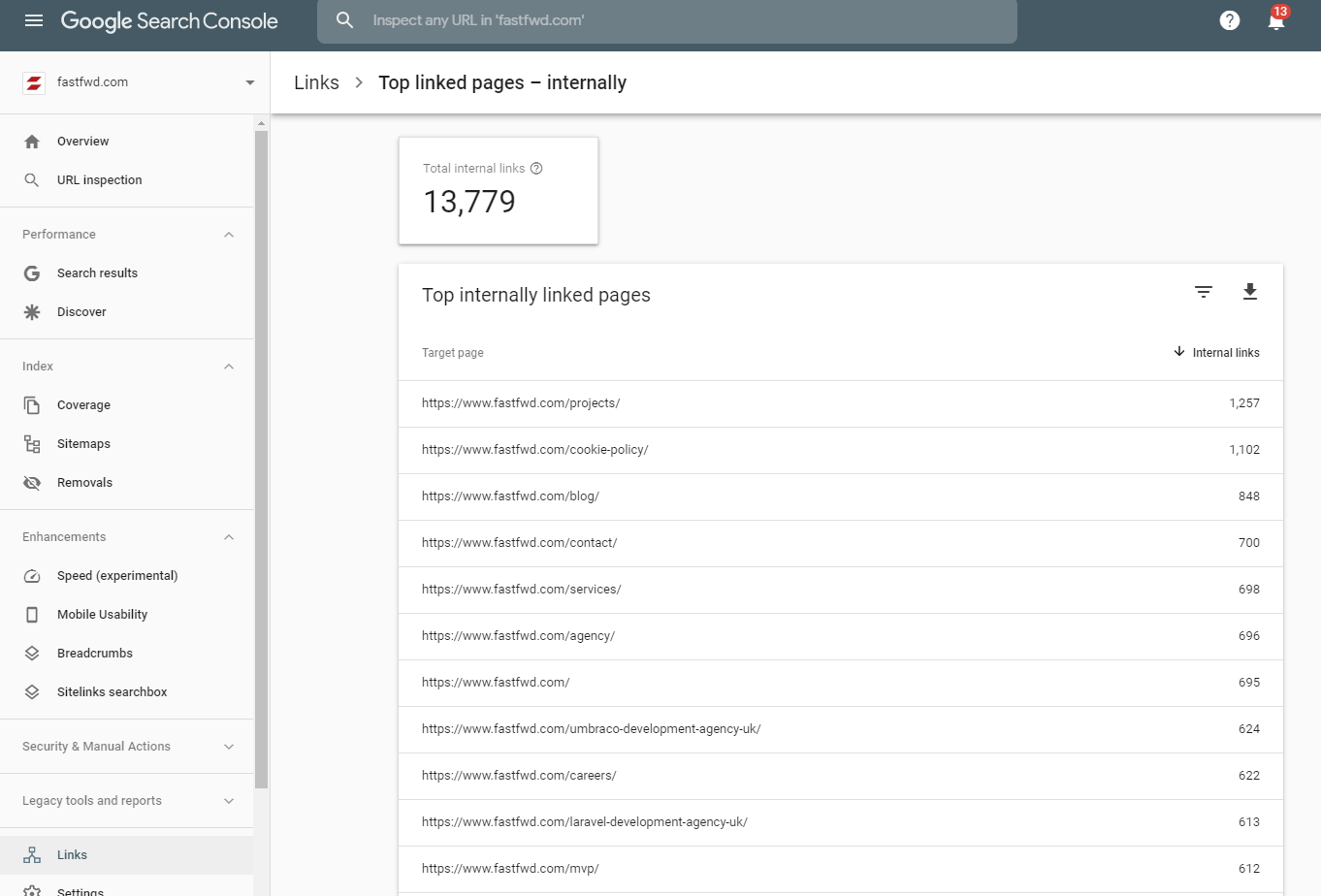
Task: Go to Overview in sidebar
Action: (126, 142)
